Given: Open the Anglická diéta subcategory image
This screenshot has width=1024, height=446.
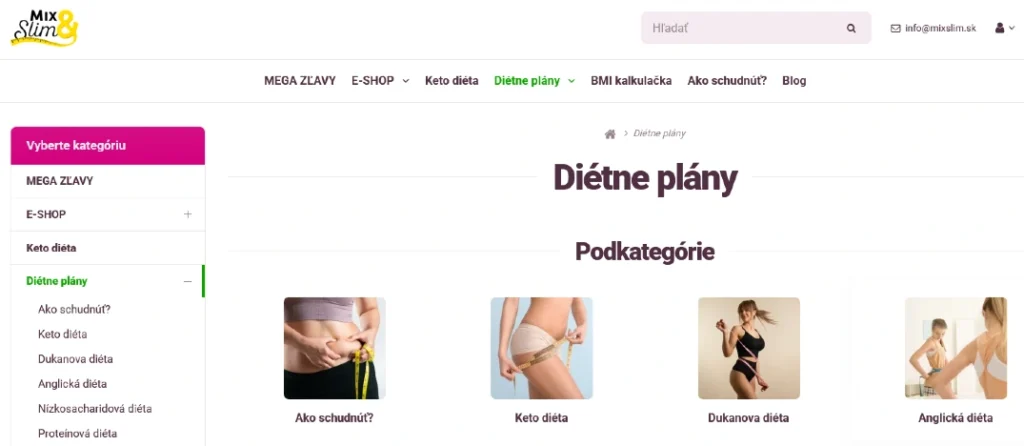Looking at the screenshot, I should 955,348.
